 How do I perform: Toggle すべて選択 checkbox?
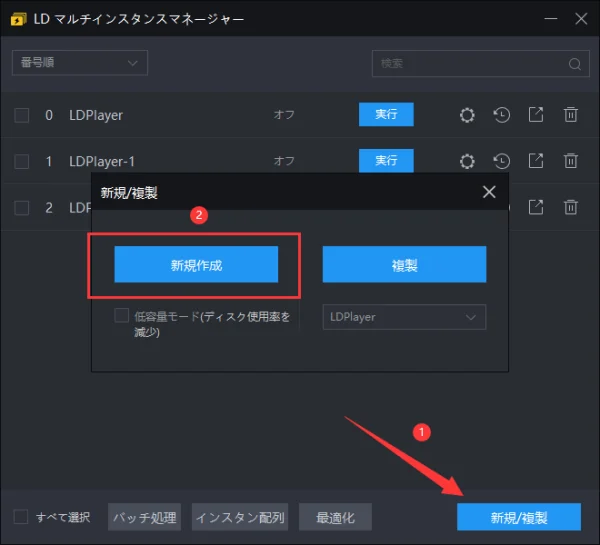pos(21,517)
